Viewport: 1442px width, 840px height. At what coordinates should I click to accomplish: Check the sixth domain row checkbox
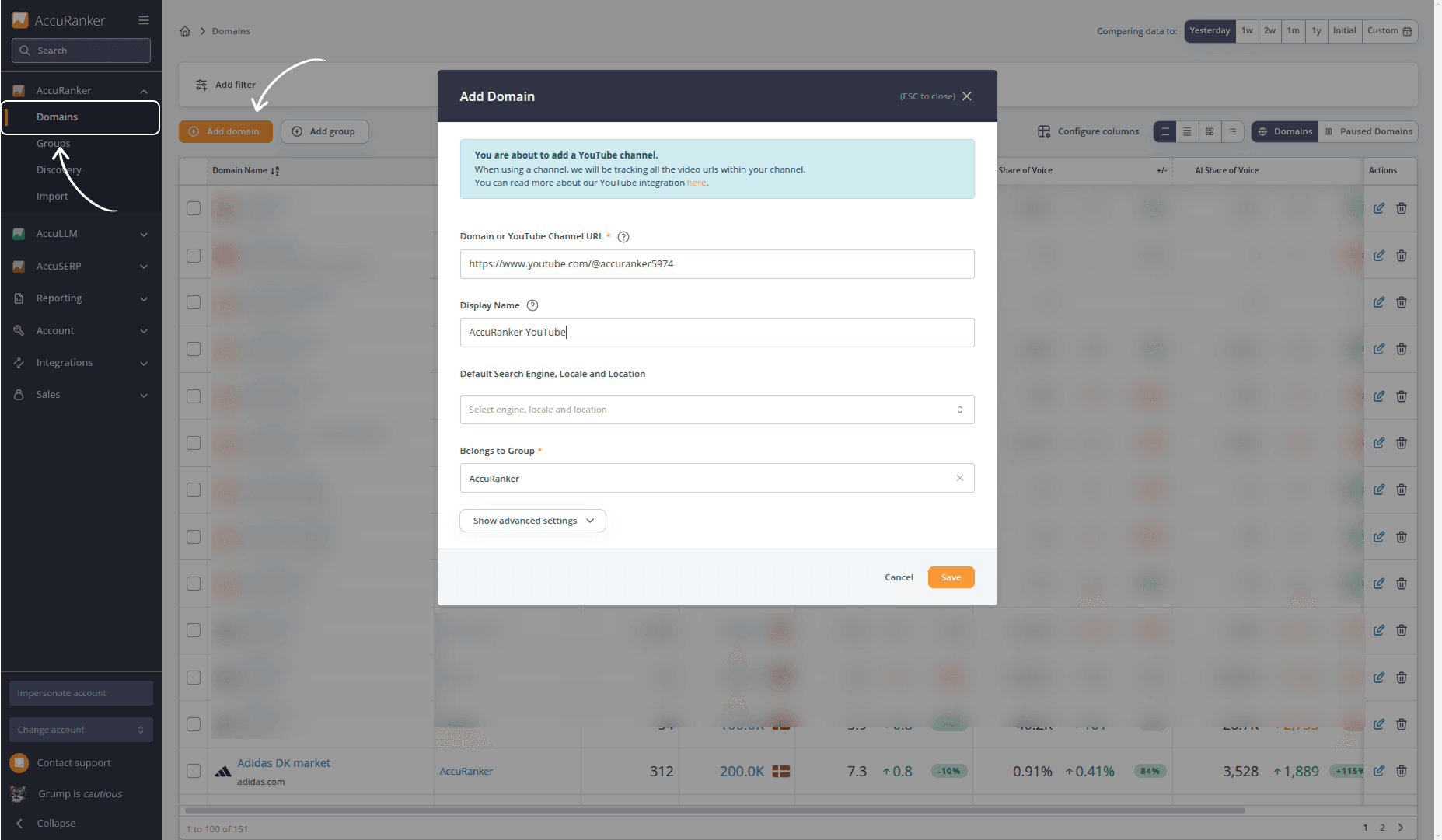tap(194, 443)
